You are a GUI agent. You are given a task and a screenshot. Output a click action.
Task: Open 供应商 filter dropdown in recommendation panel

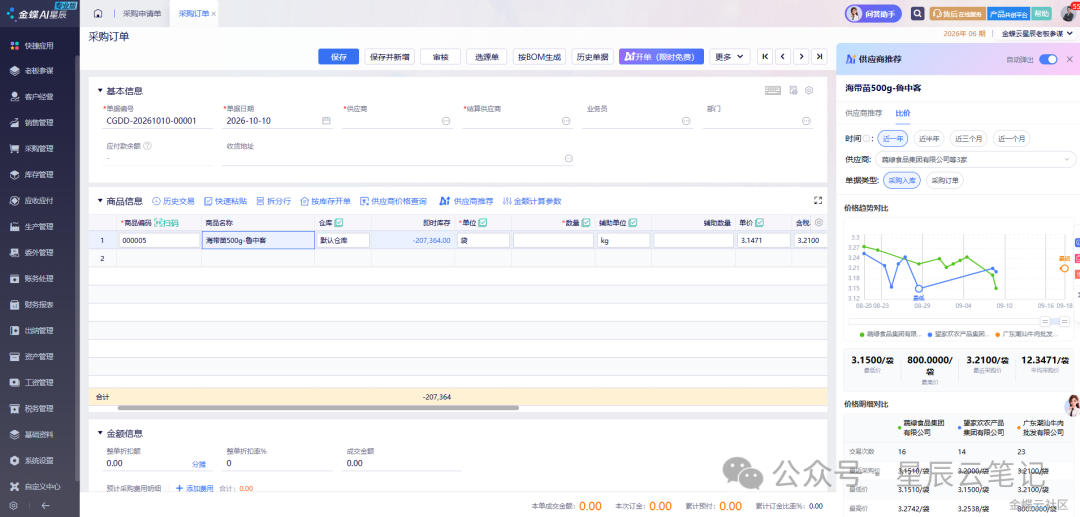975,160
